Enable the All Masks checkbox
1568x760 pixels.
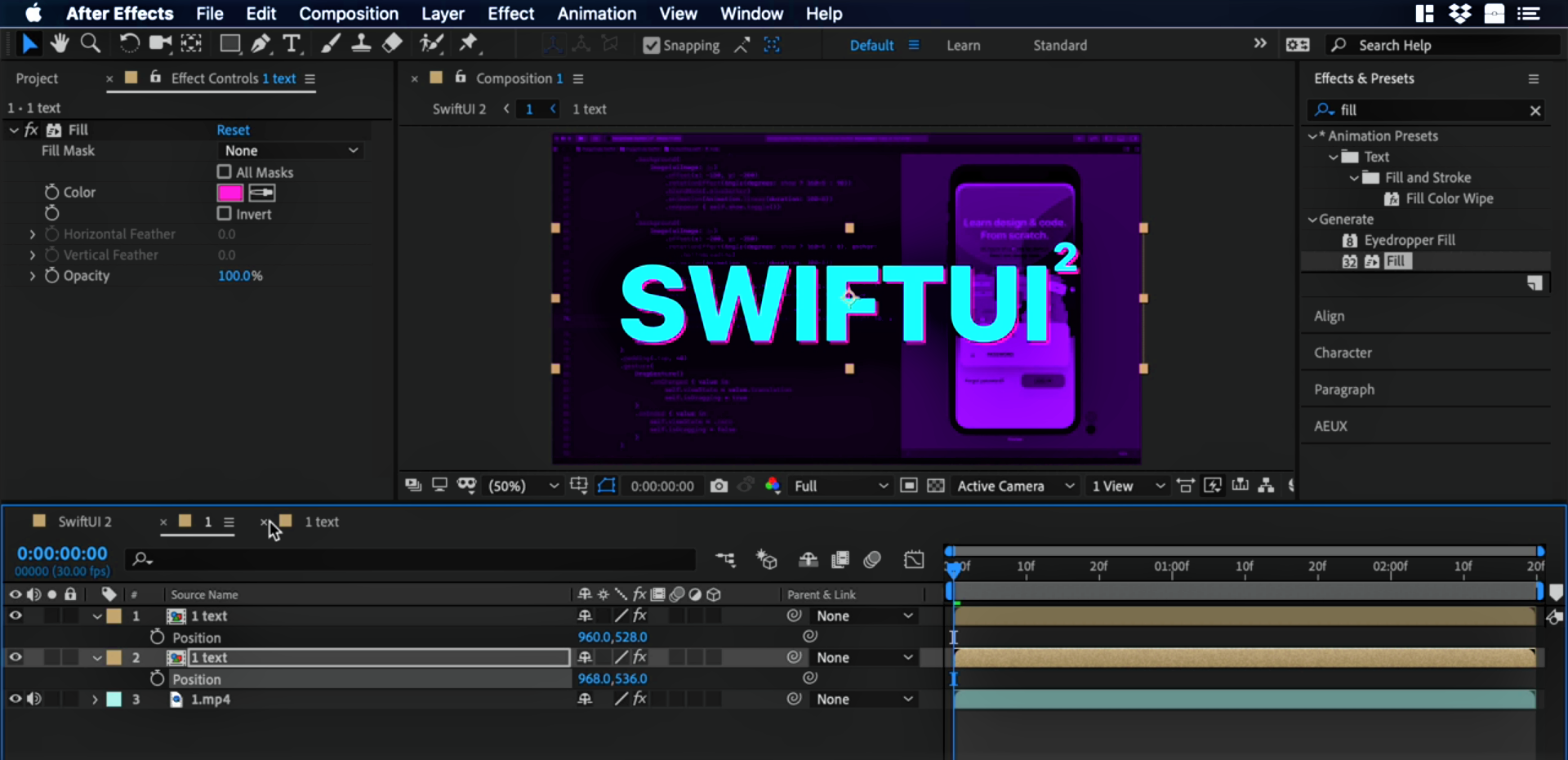(225, 172)
